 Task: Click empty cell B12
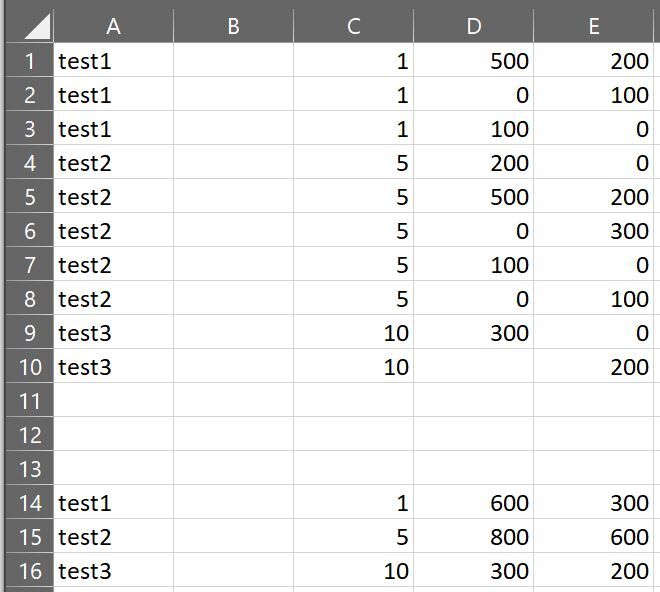pos(234,434)
